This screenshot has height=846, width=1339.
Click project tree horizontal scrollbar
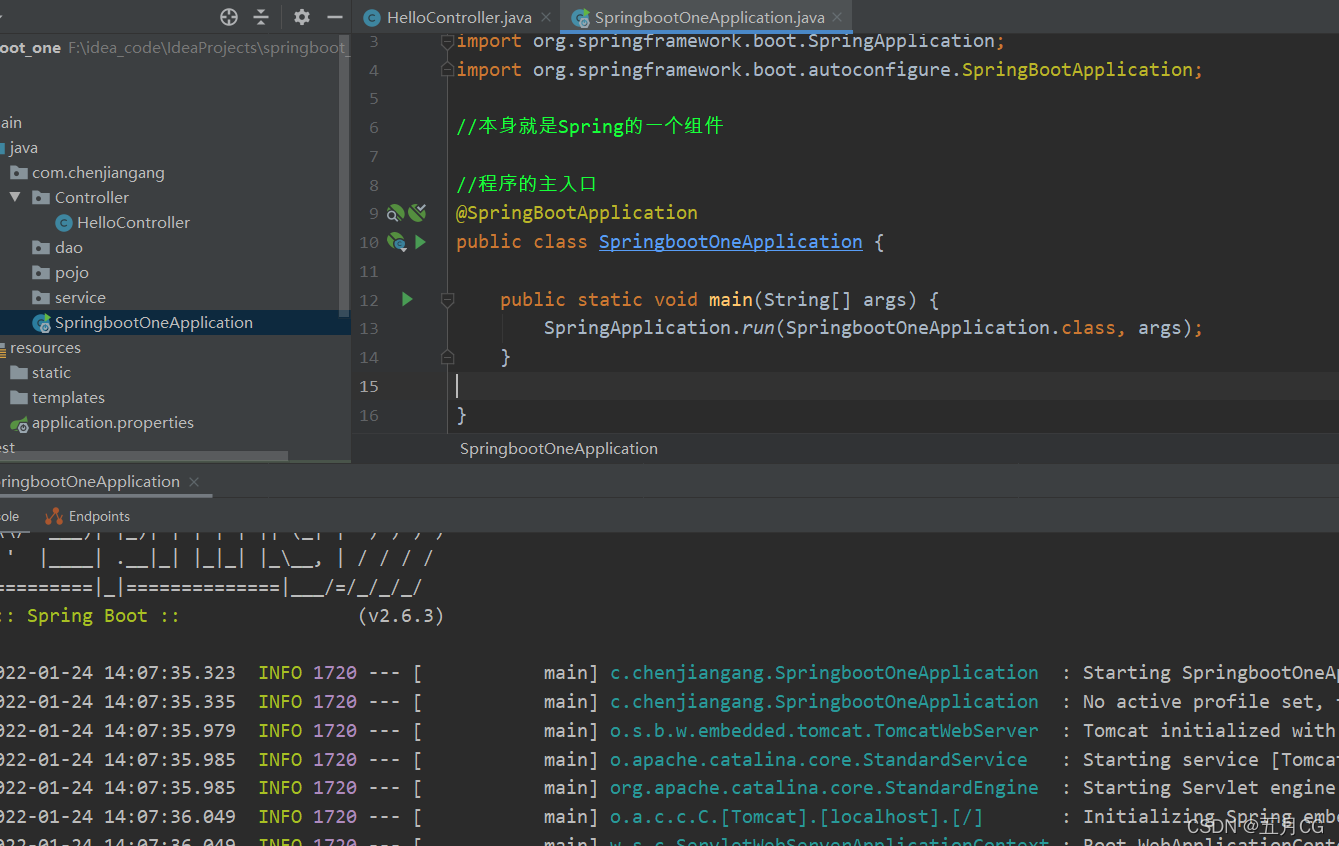[x=144, y=456]
